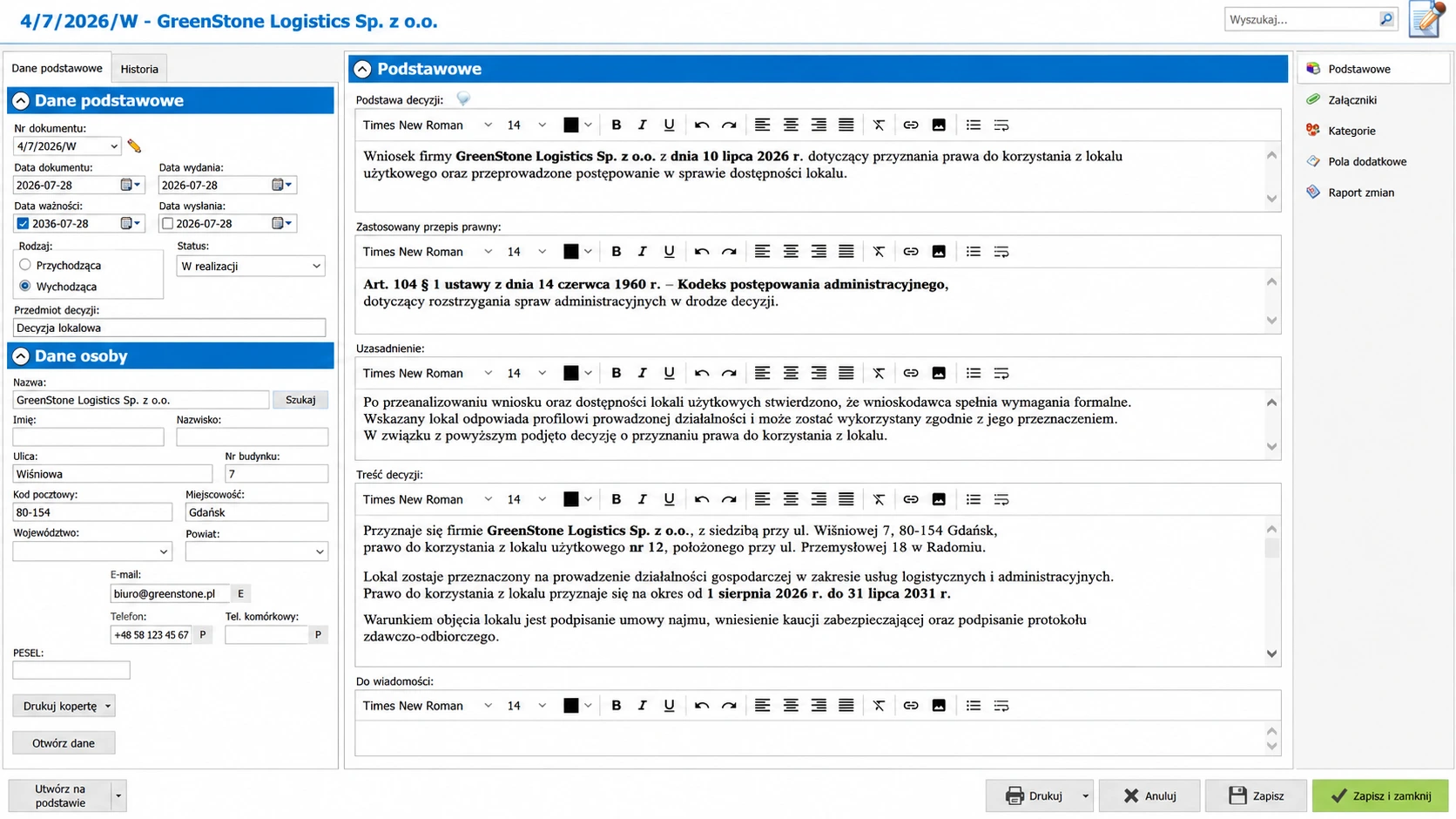Switch to the Historia tab
The image size is (1456, 819).
click(139, 69)
